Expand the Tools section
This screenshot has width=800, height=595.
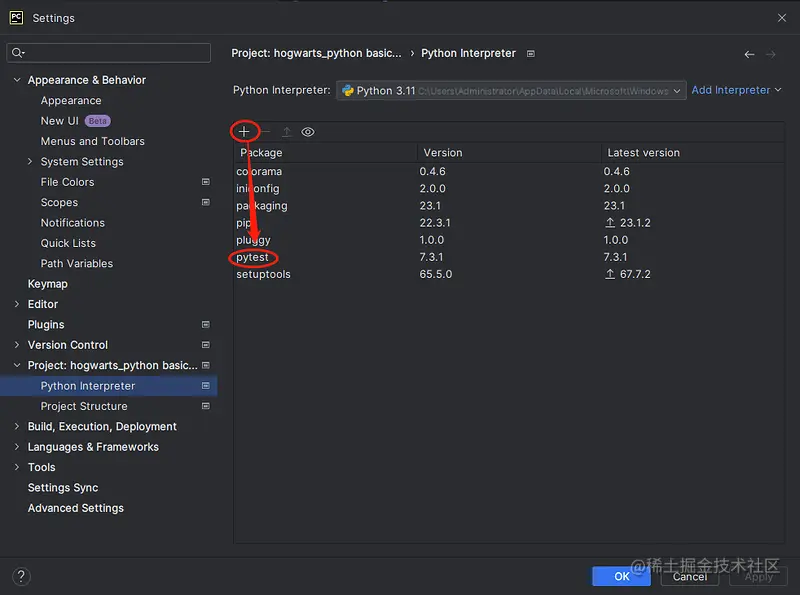tap(17, 467)
